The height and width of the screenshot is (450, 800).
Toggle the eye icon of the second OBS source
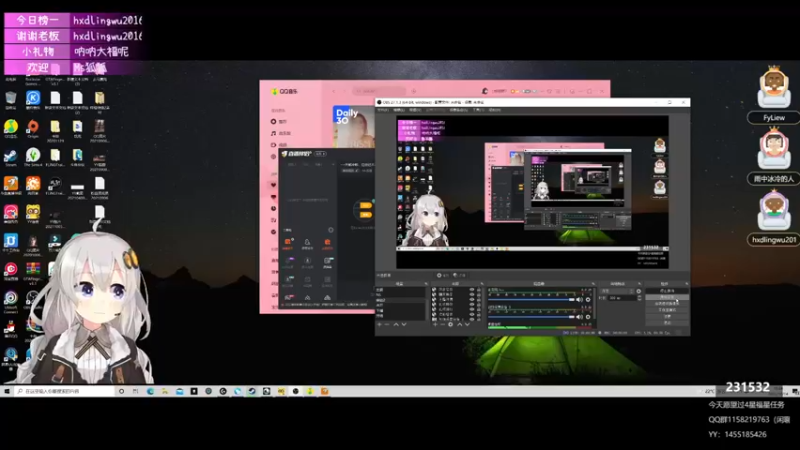(x=472, y=294)
